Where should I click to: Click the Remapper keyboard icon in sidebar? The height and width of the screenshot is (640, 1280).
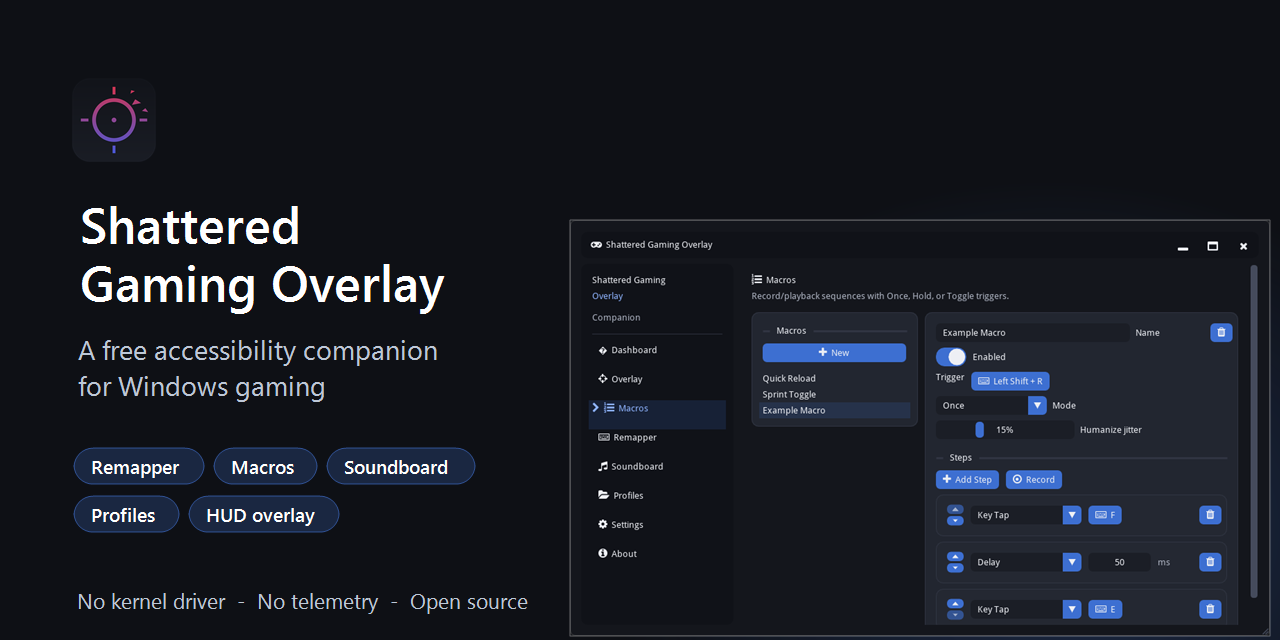click(x=604, y=437)
